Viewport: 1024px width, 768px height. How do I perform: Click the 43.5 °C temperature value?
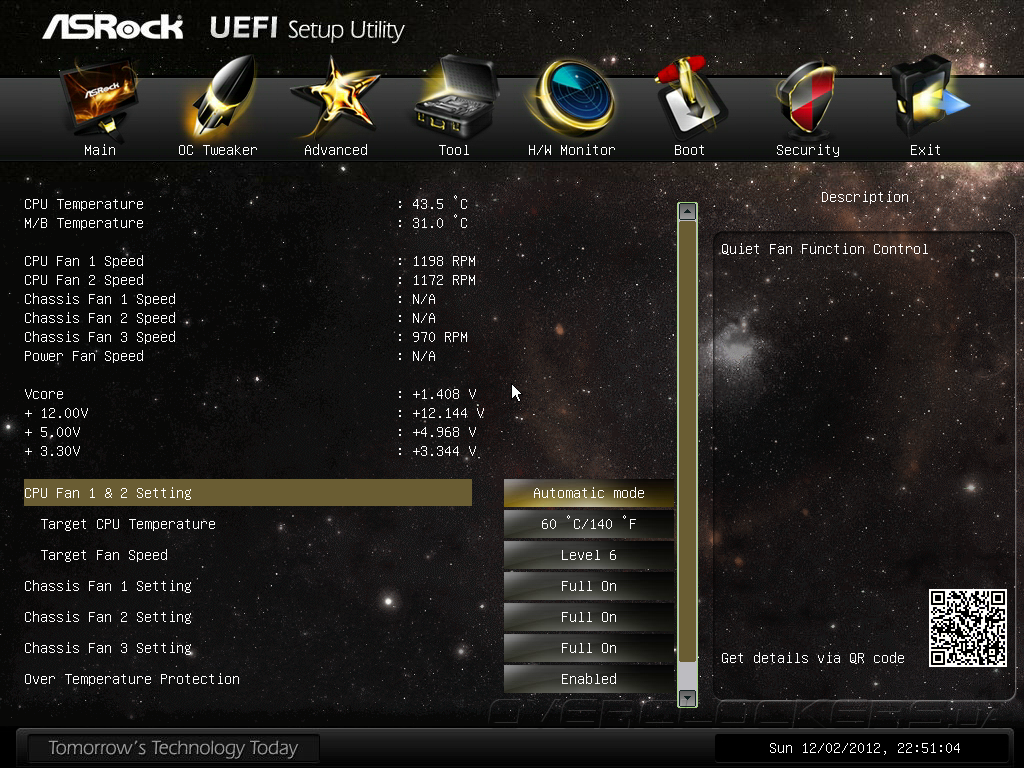[440, 204]
